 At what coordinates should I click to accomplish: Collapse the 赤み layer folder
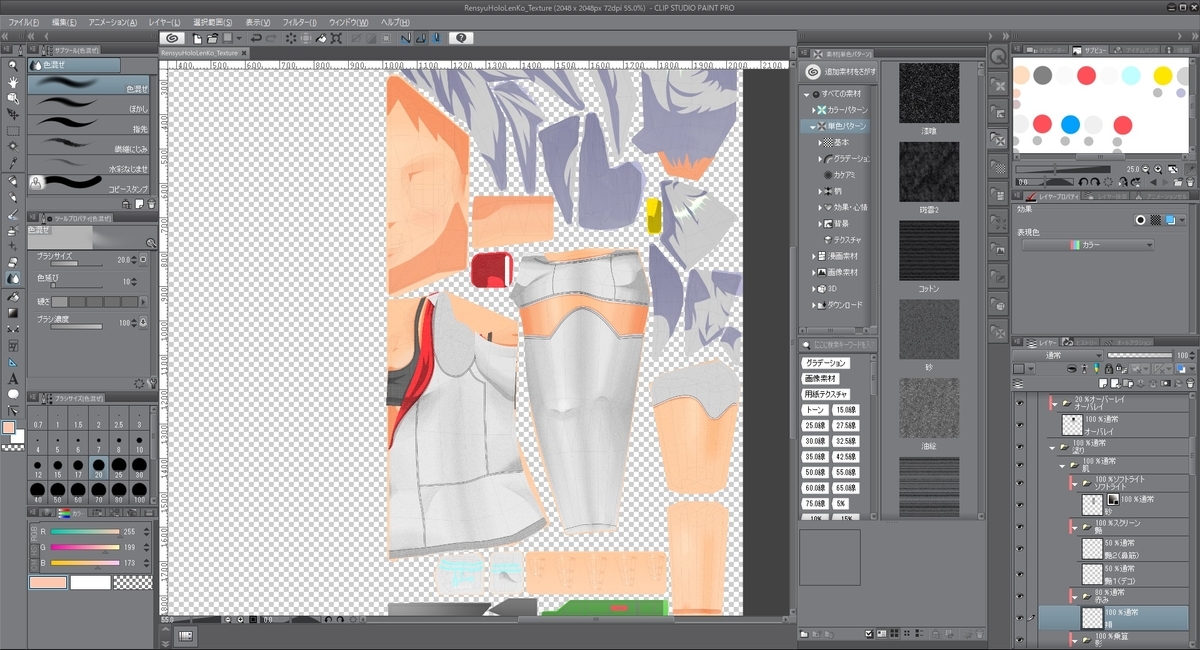point(1076,596)
